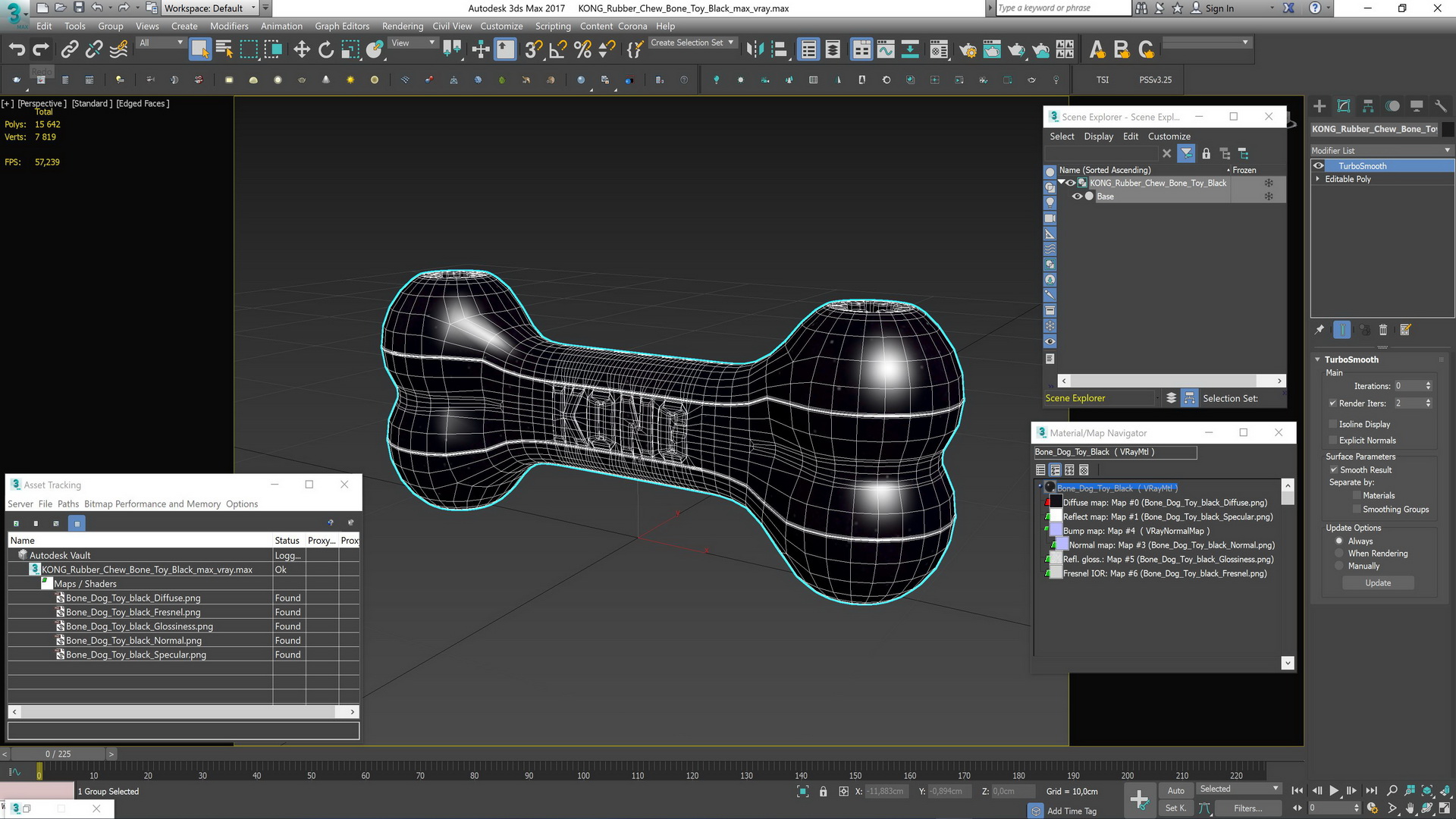Activate the Select and Rotate tool
The height and width of the screenshot is (819, 1456).
[x=326, y=50]
